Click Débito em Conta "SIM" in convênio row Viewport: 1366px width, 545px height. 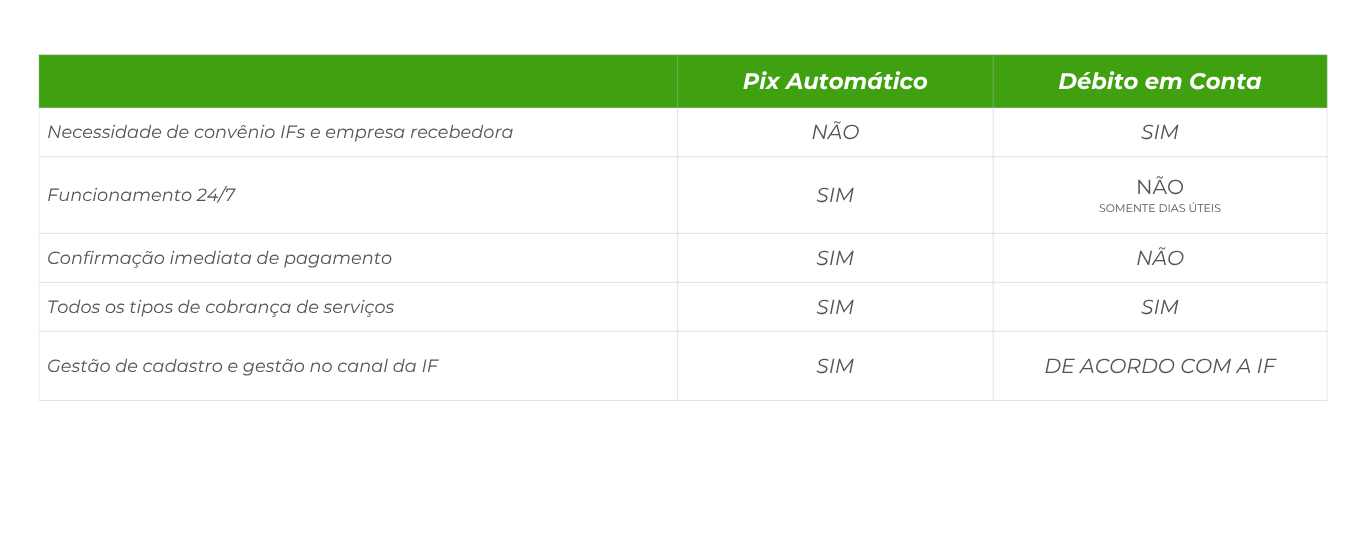pyautogui.click(x=1159, y=132)
